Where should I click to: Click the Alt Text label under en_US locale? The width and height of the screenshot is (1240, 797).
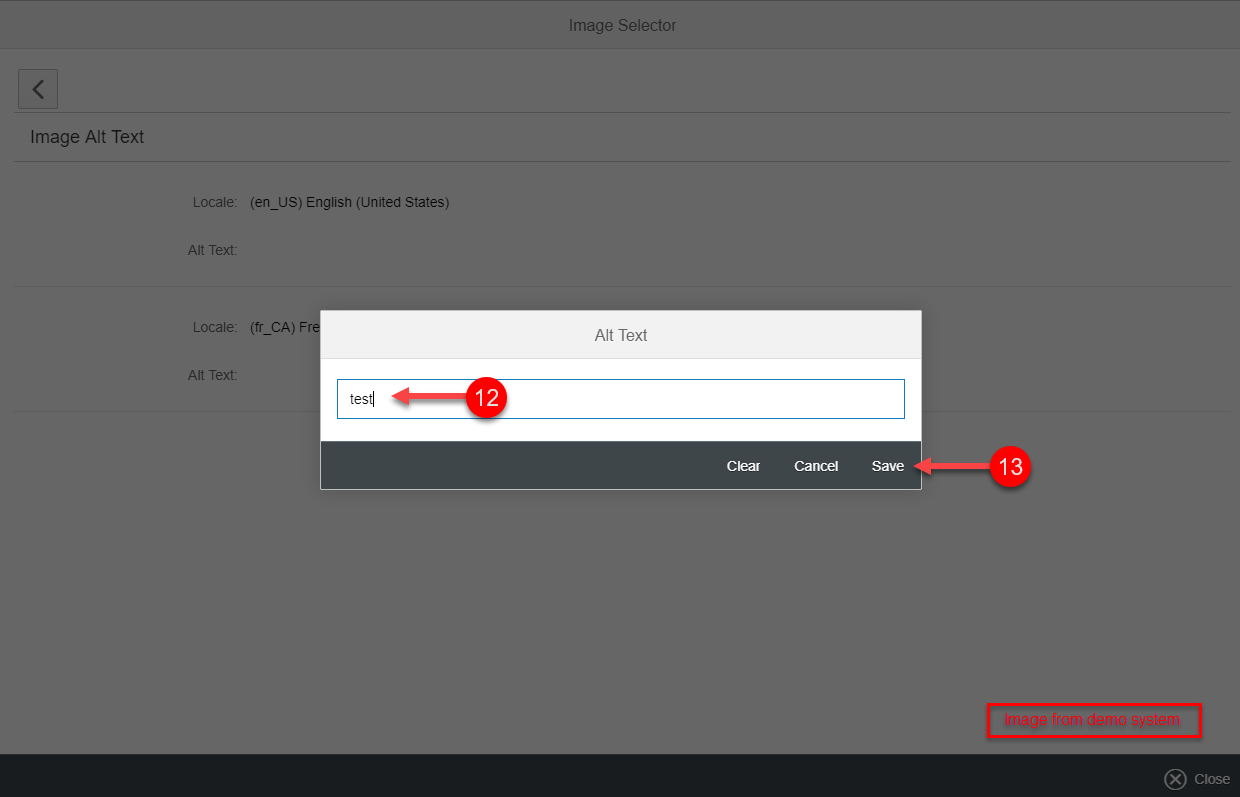click(212, 250)
